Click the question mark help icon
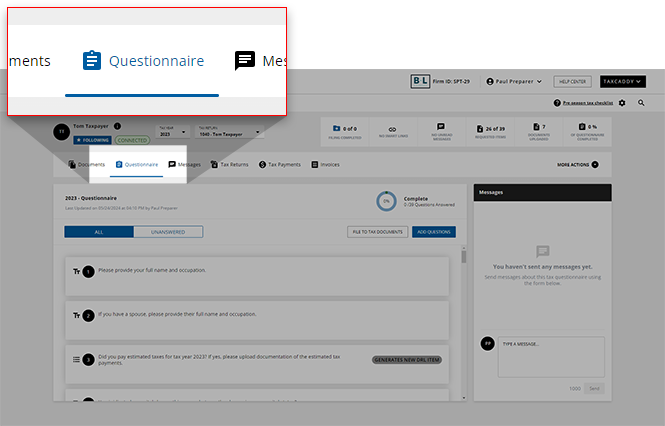The height and width of the screenshot is (426, 665). click(557, 103)
